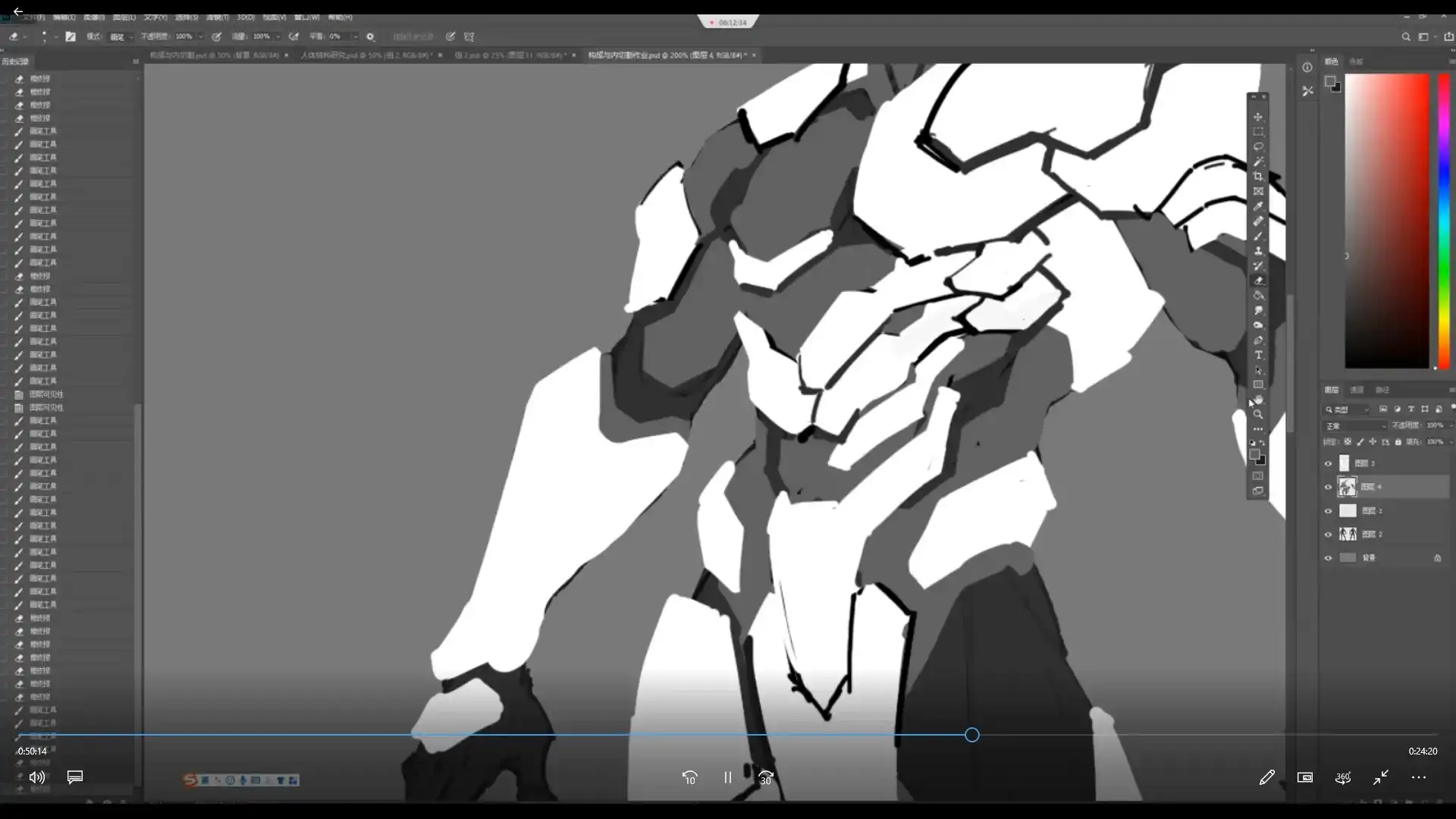Select the Eyedropper tool
This screenshot has height=819, width=1456.
(x=1258, y=206)
